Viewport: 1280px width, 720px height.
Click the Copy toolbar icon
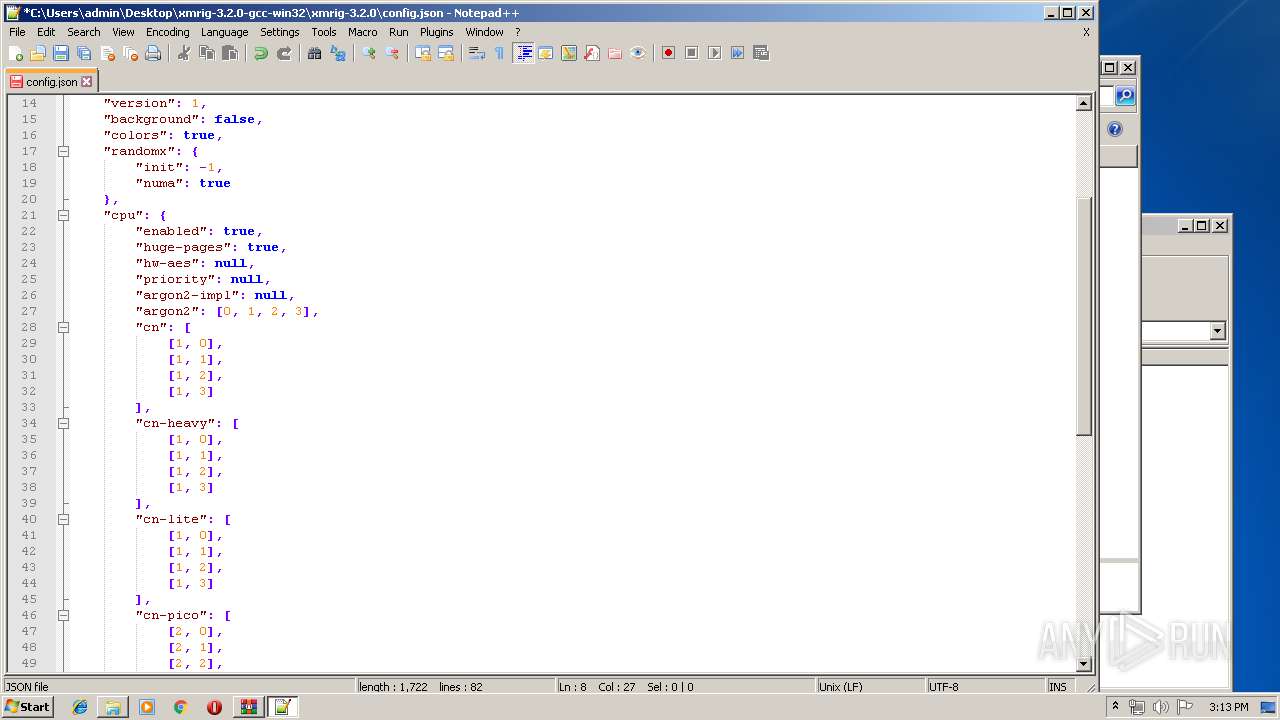point(207,53)
